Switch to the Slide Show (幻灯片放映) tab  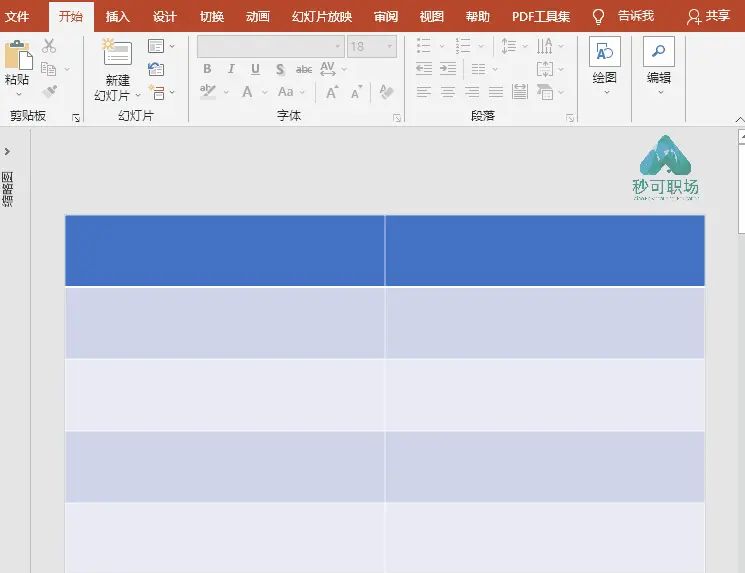pyautogui.click(x=322, y=17)
